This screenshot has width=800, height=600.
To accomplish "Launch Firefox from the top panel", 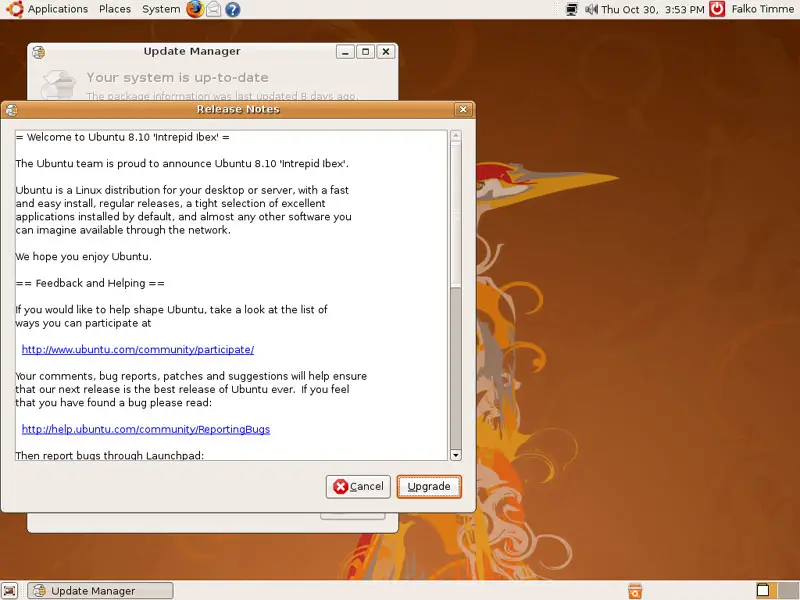I will (194, 9).
